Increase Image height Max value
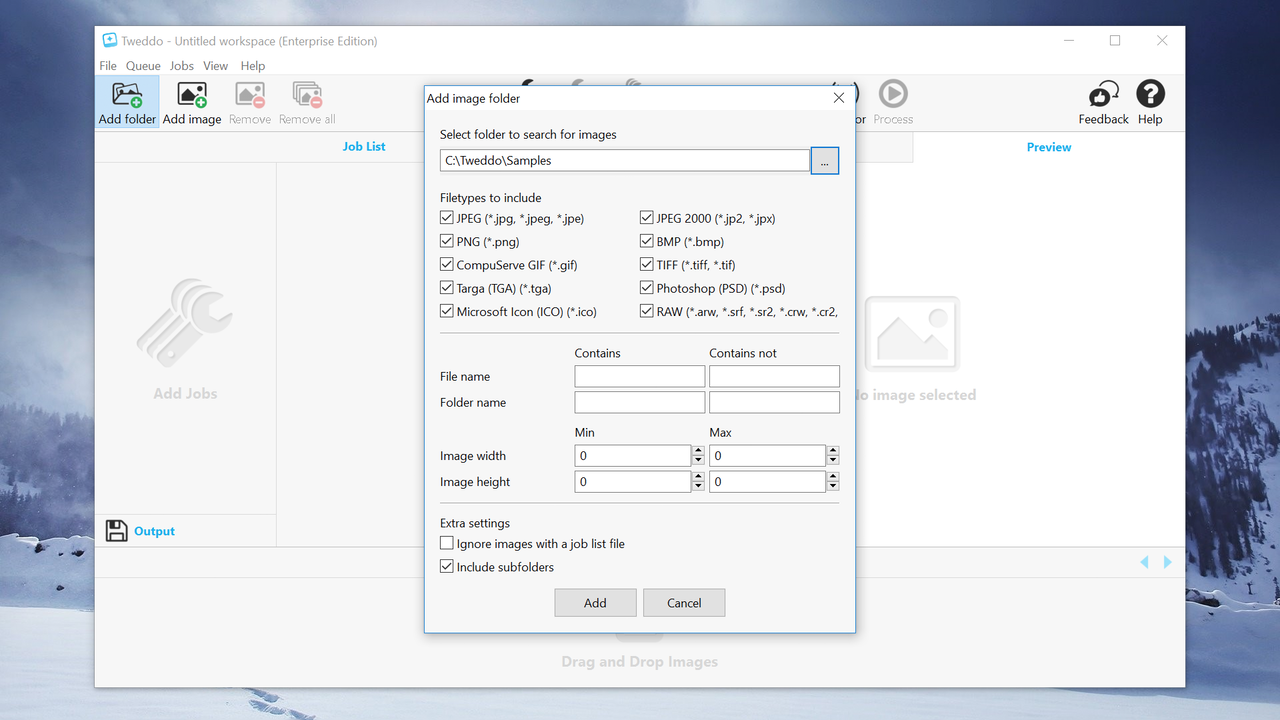1280x720 pixels. (x=833, y=476)
